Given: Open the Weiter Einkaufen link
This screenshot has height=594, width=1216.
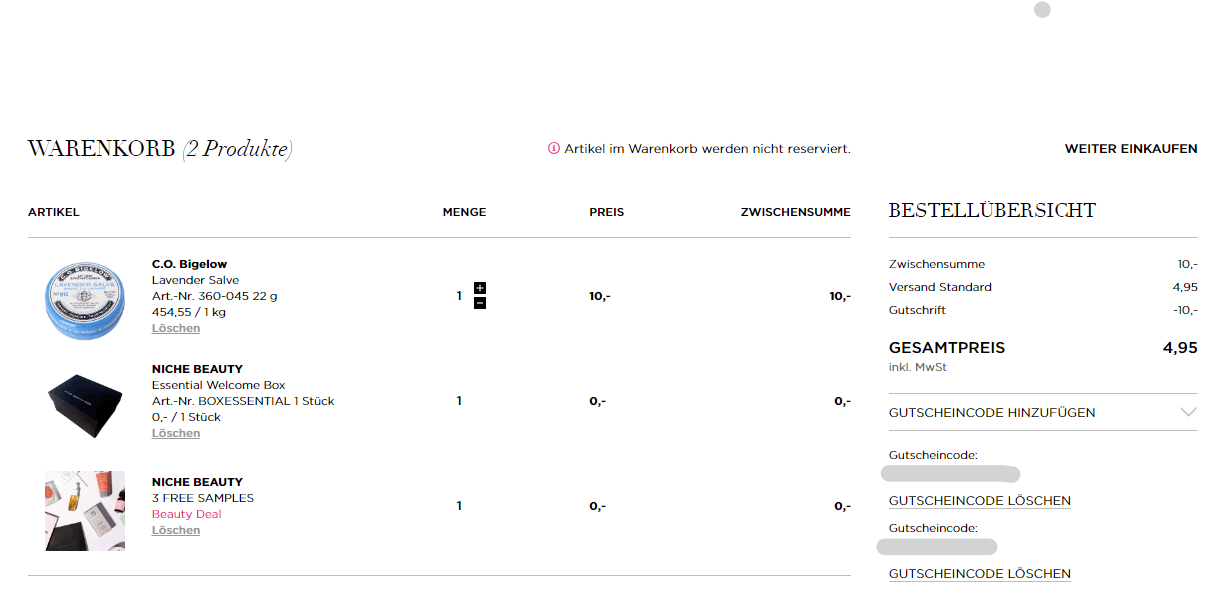Looking at the screenshot, I should click(1130, 149).
